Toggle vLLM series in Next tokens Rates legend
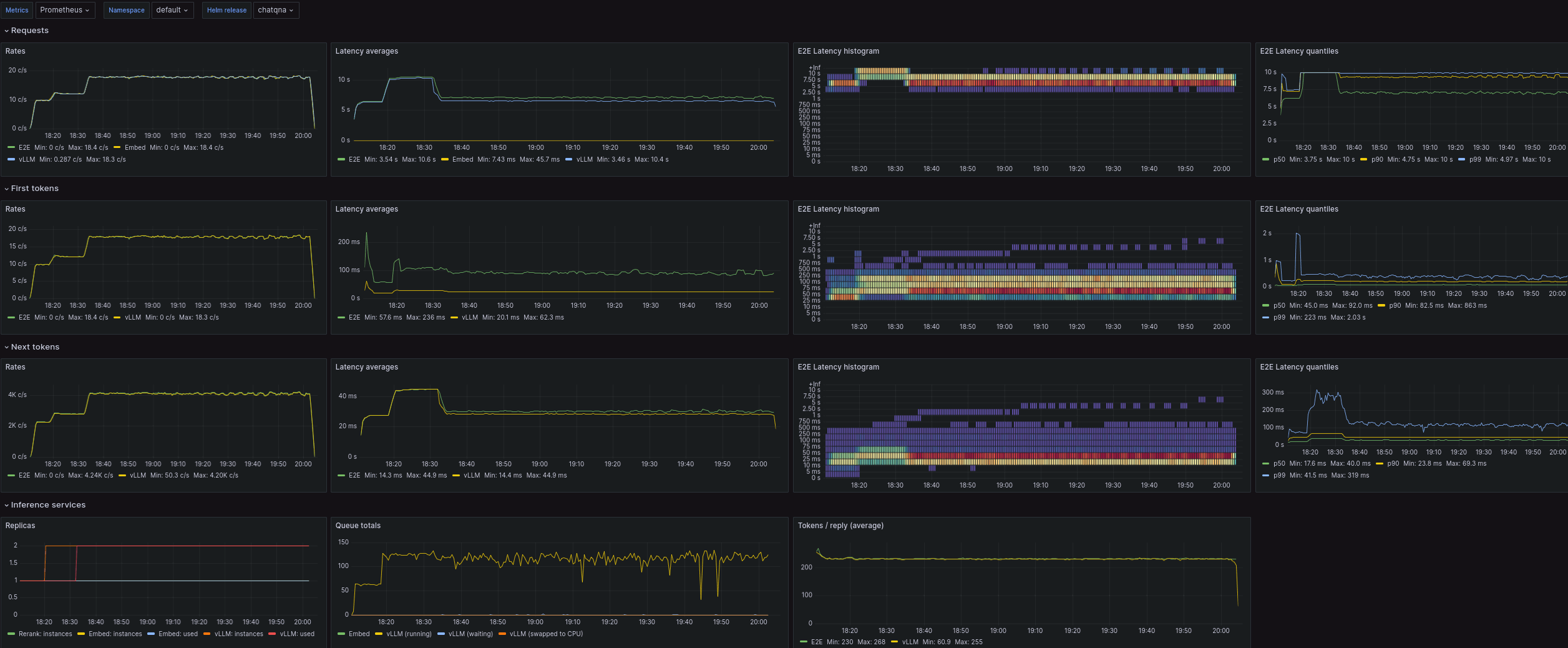The width and height of the screenshot is (1568, 648). [x=138, y=476]
